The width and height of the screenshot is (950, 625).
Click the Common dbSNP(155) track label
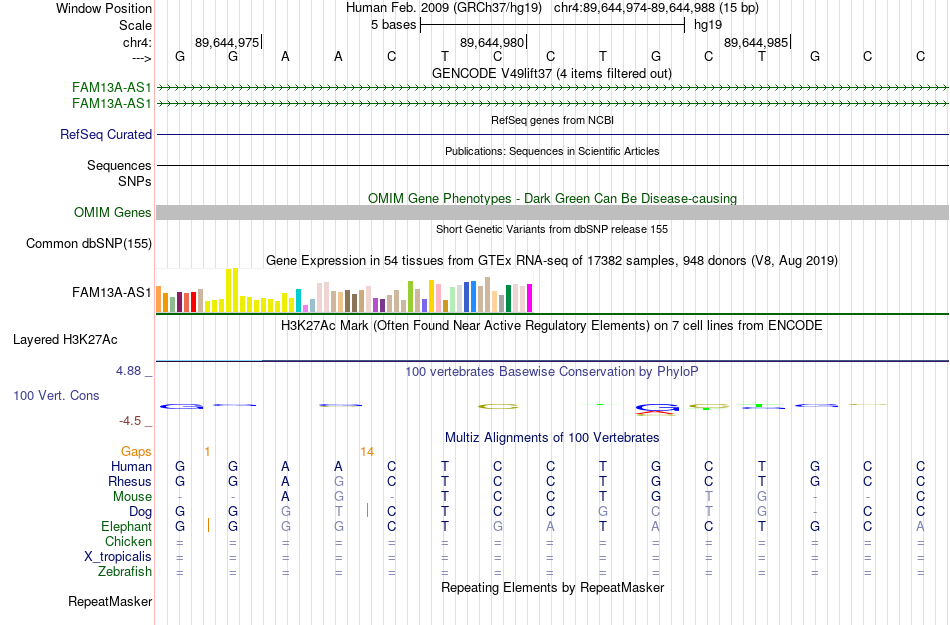89,243
